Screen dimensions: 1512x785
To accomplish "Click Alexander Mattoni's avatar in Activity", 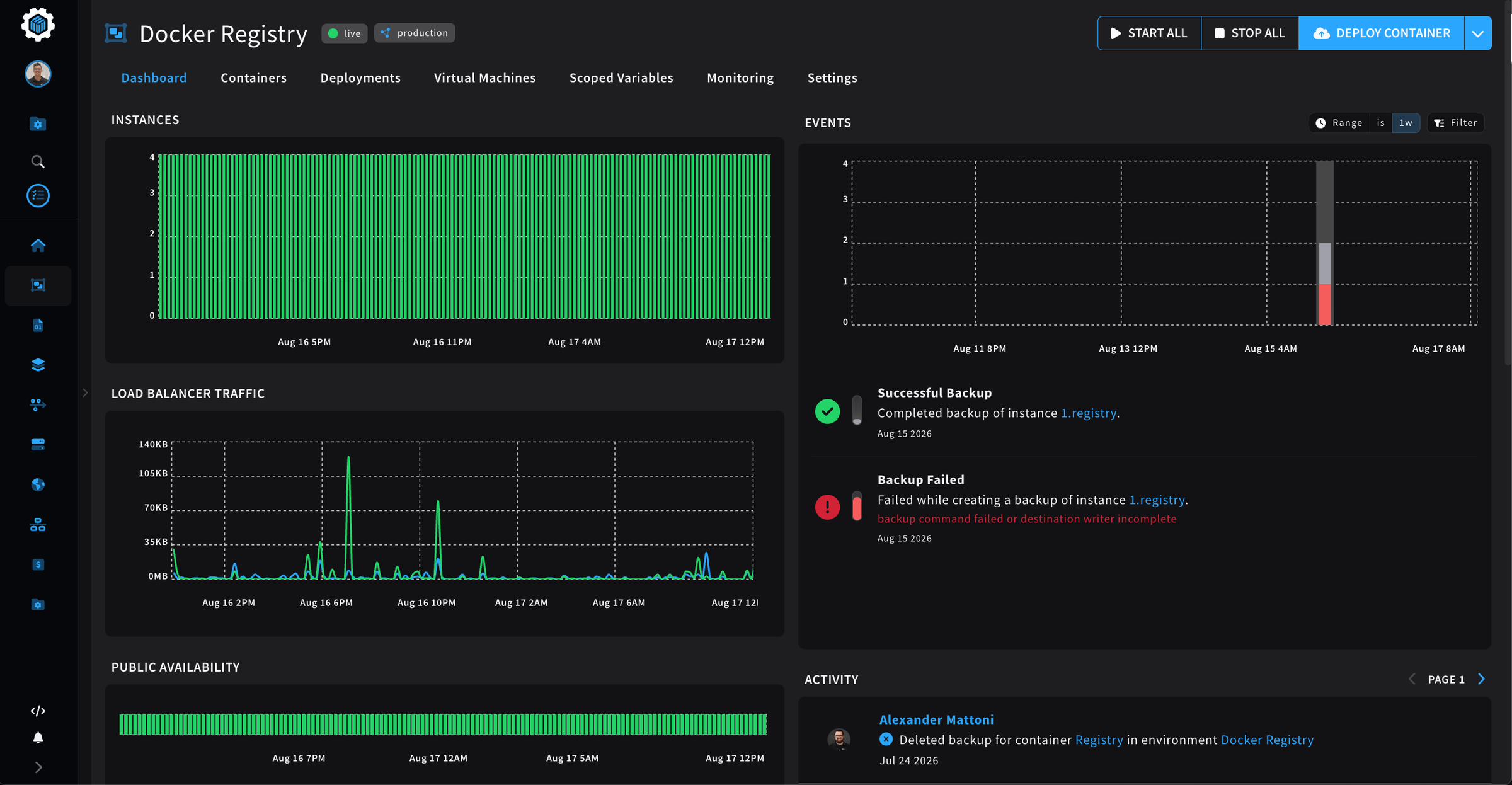I will click(x=839, y=738).
